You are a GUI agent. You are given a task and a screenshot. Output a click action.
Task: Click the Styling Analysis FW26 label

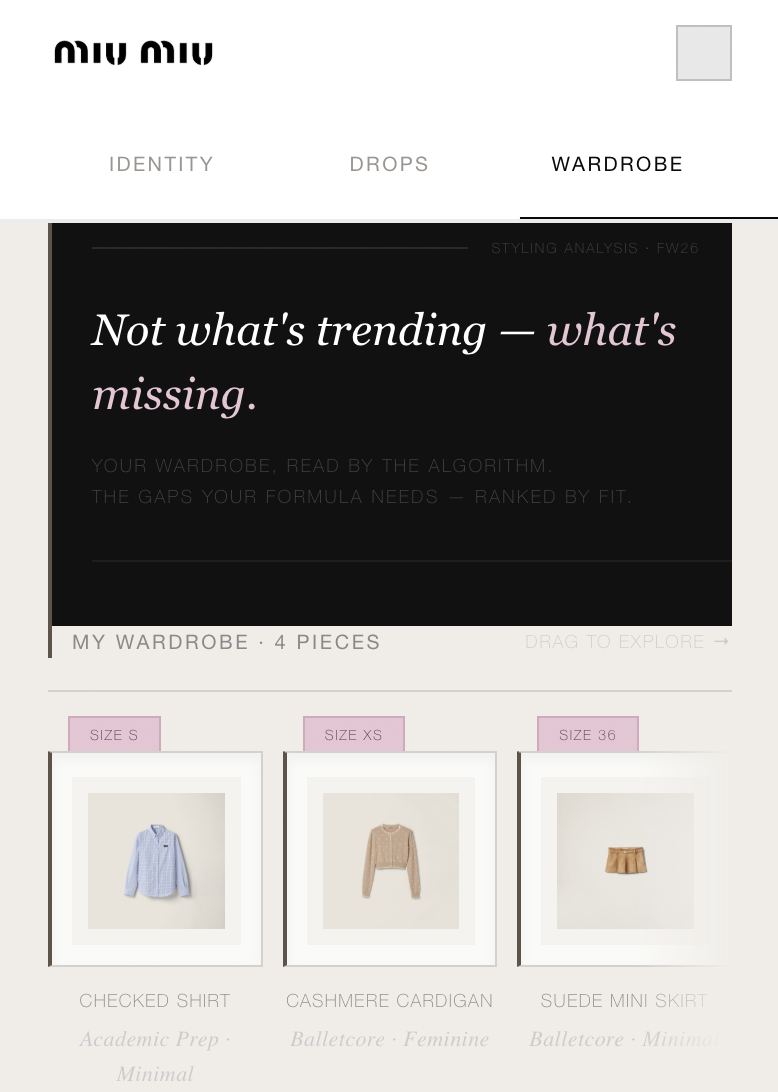coord(595,248)
